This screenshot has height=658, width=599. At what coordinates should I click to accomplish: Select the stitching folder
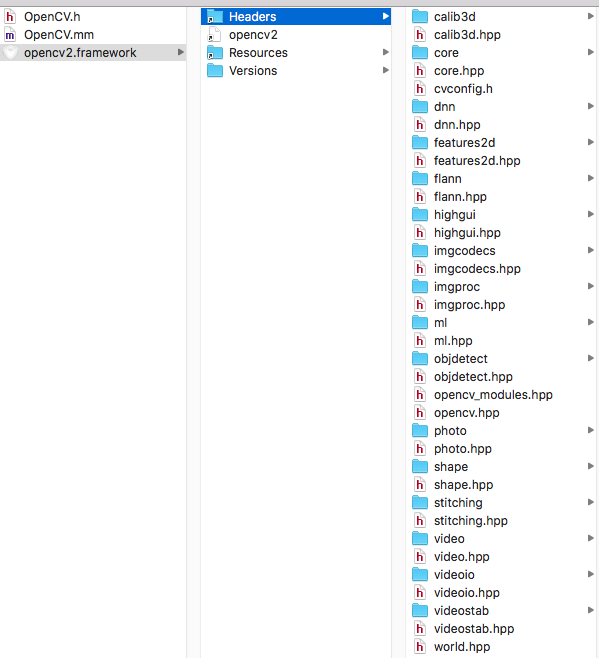pos(458,503)
